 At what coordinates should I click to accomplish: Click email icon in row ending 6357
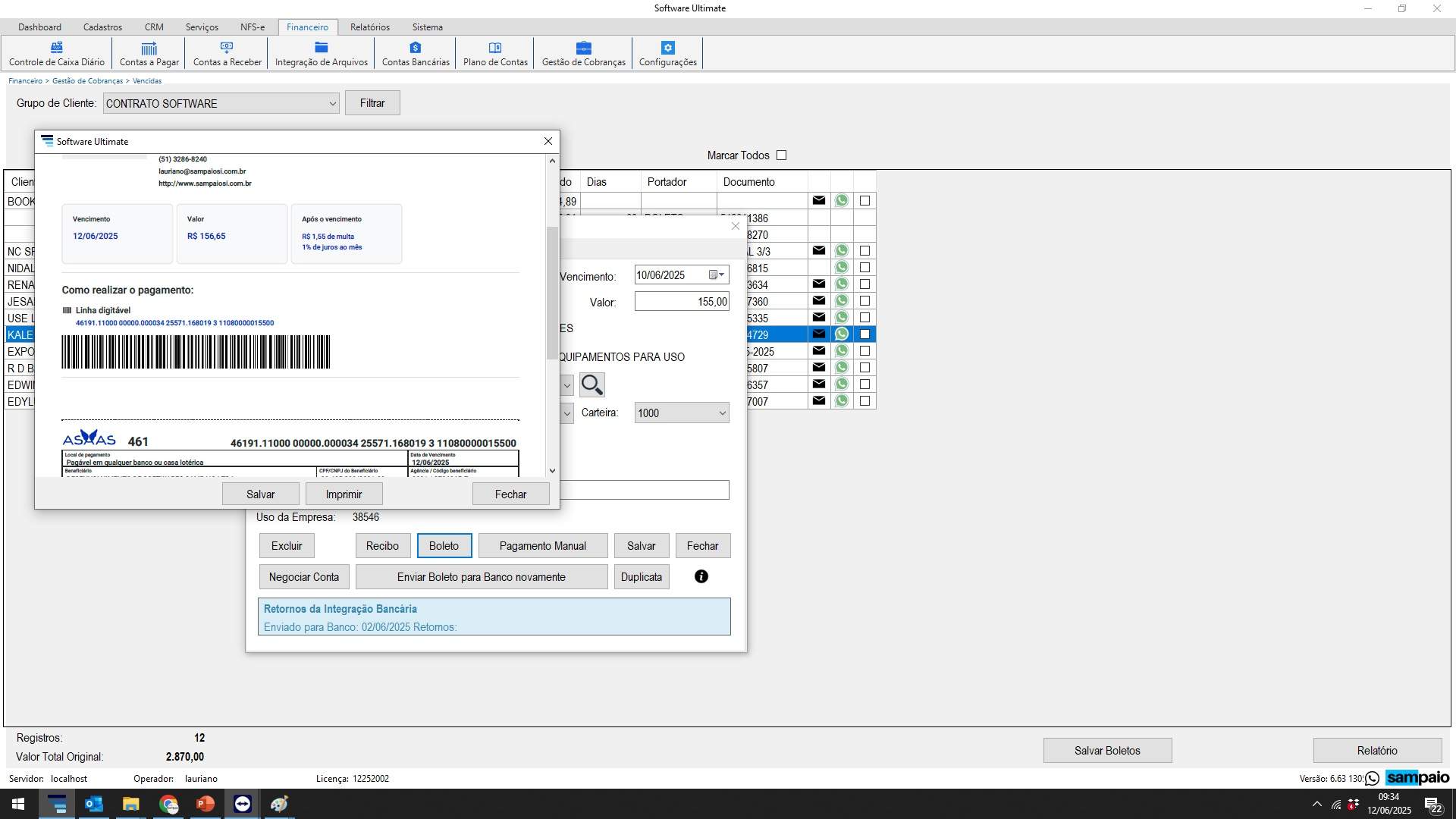click(819, 384)
